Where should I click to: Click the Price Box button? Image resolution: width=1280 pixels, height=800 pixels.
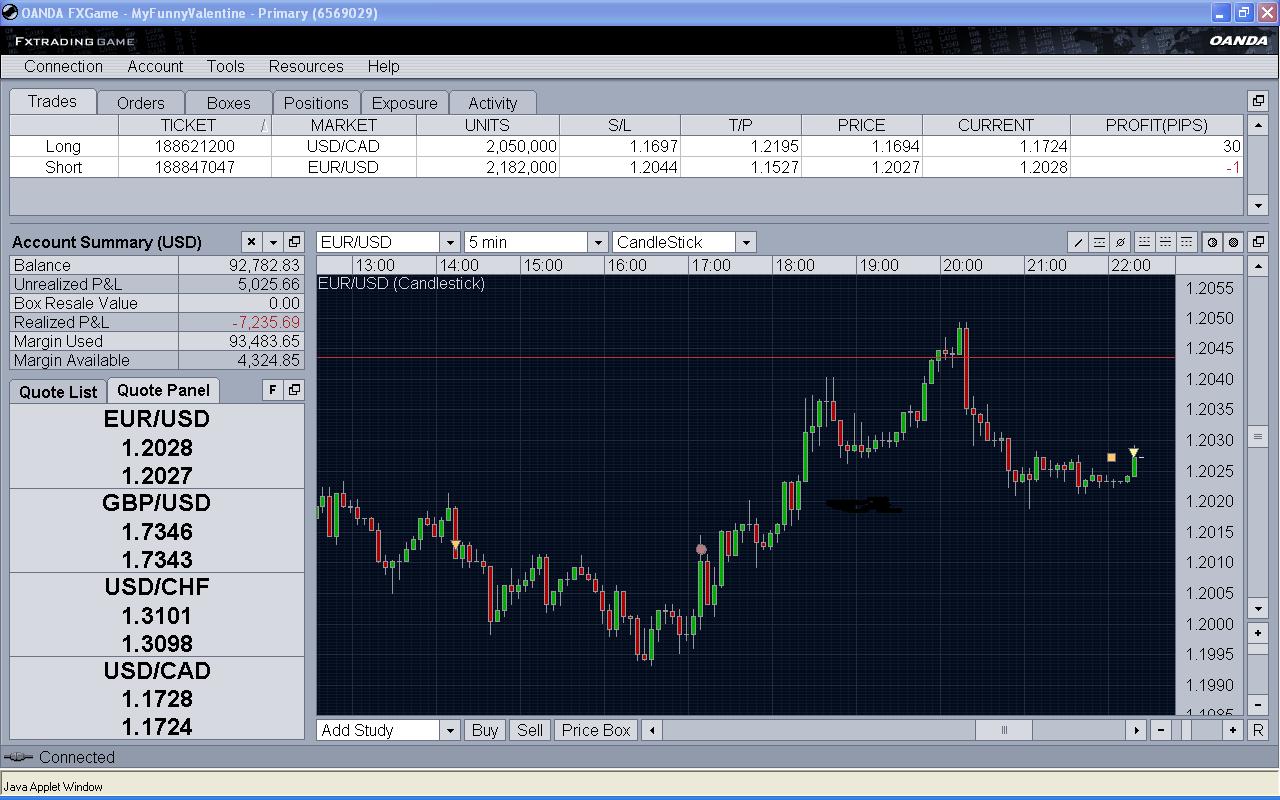(x=596, y=730)
